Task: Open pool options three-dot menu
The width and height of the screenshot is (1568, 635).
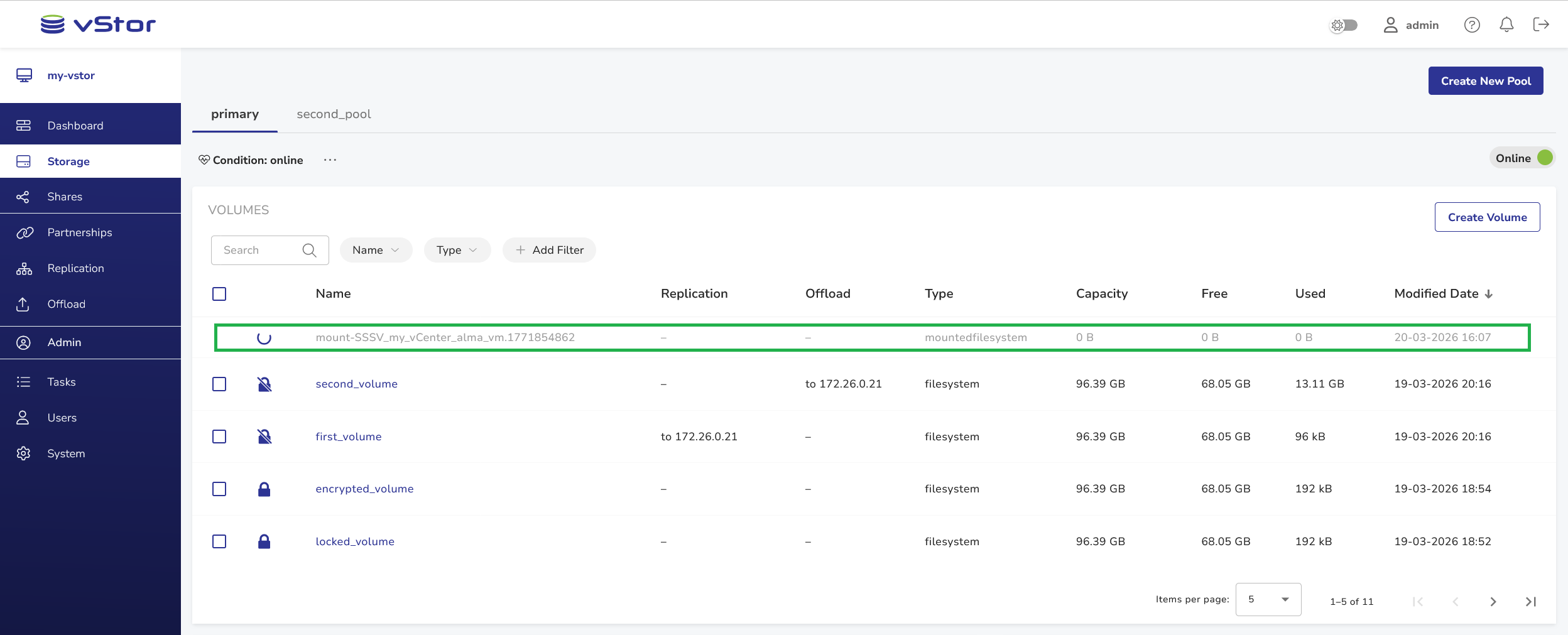Action: [330, 160]
